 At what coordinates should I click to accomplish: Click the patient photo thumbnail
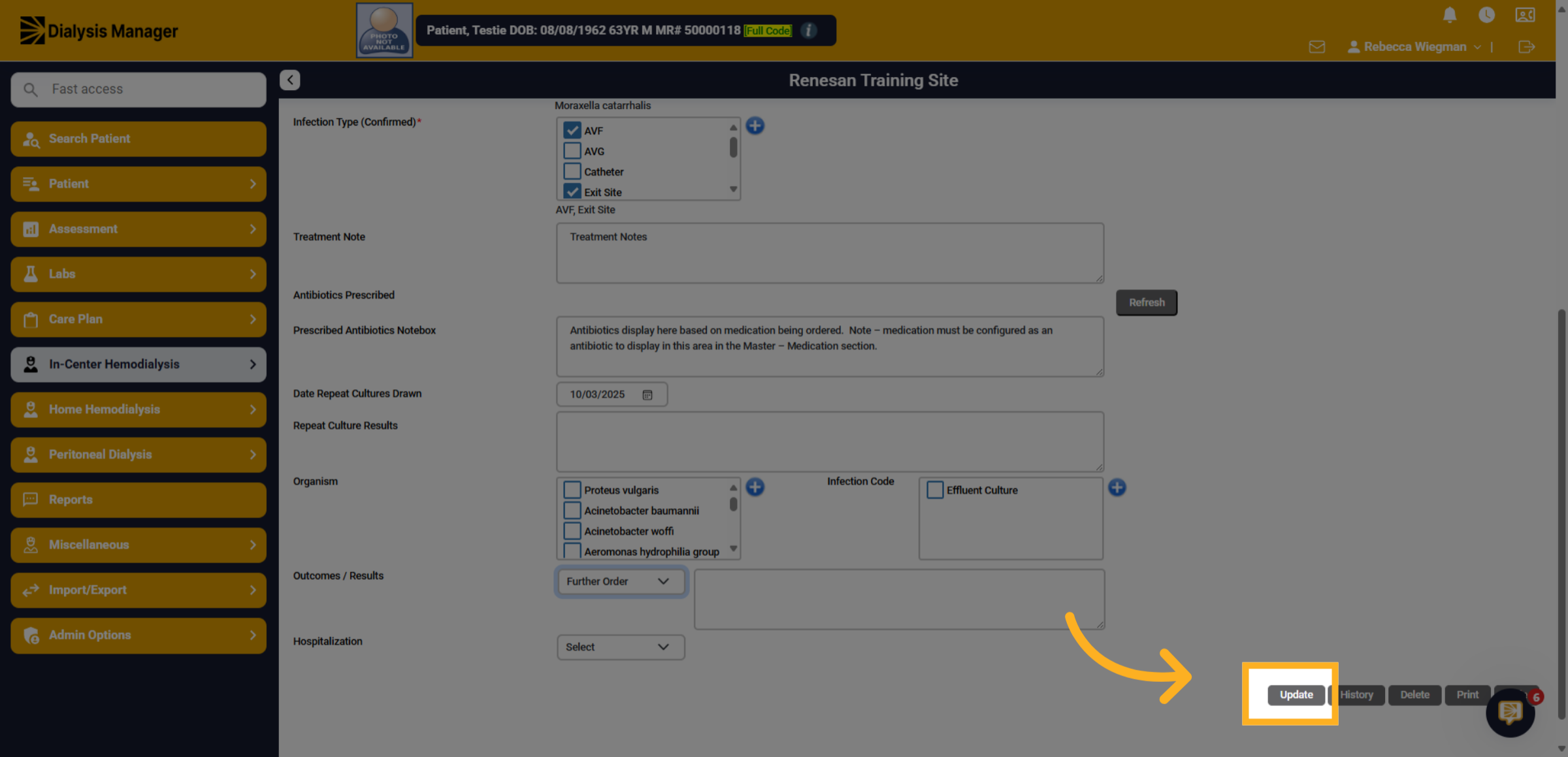pos(384,30)
